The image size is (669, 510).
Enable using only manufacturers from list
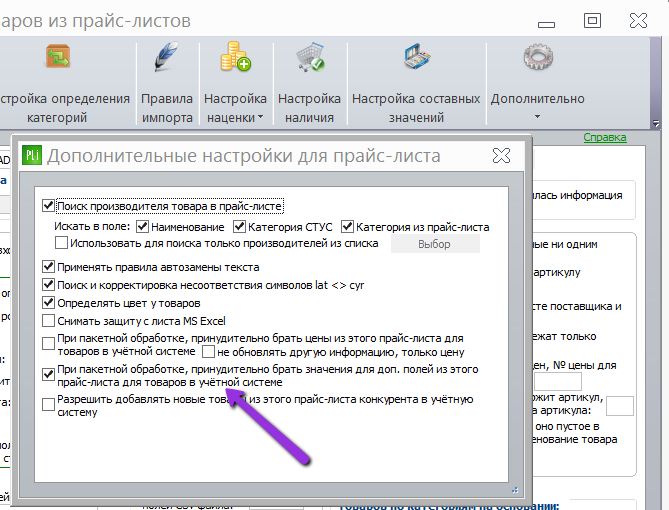[x=61, y=243]
